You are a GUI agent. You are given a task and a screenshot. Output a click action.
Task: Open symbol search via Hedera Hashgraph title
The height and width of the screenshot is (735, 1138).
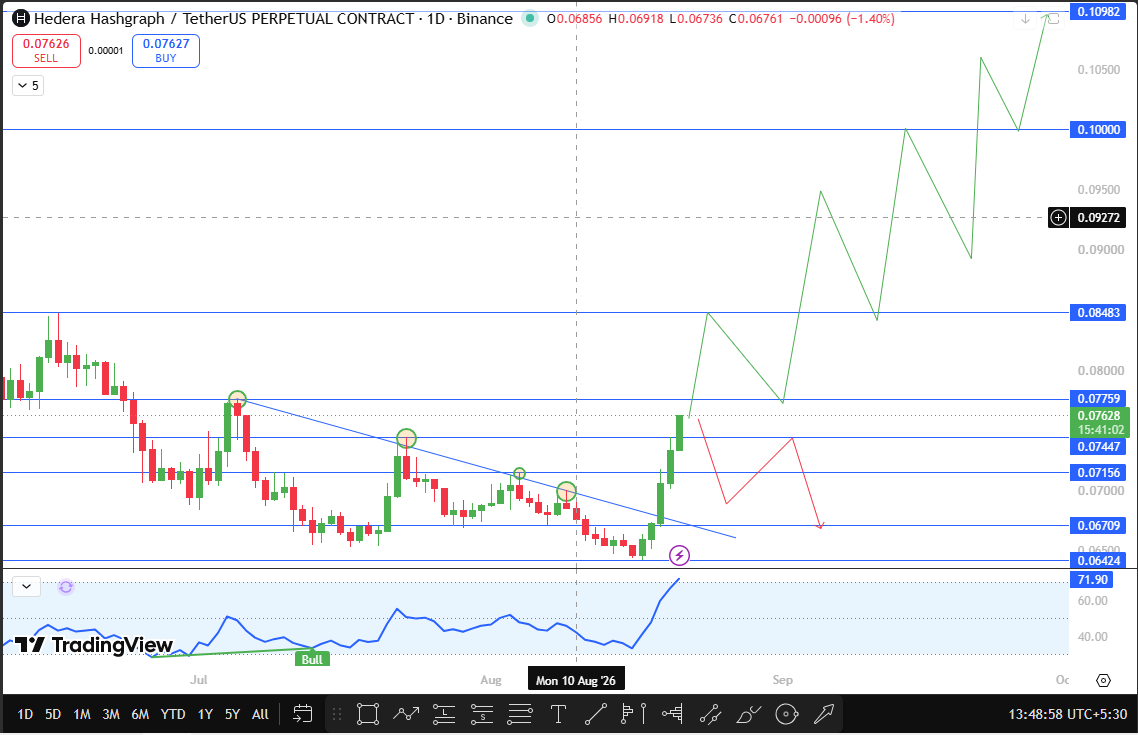(x=273, y=19)
